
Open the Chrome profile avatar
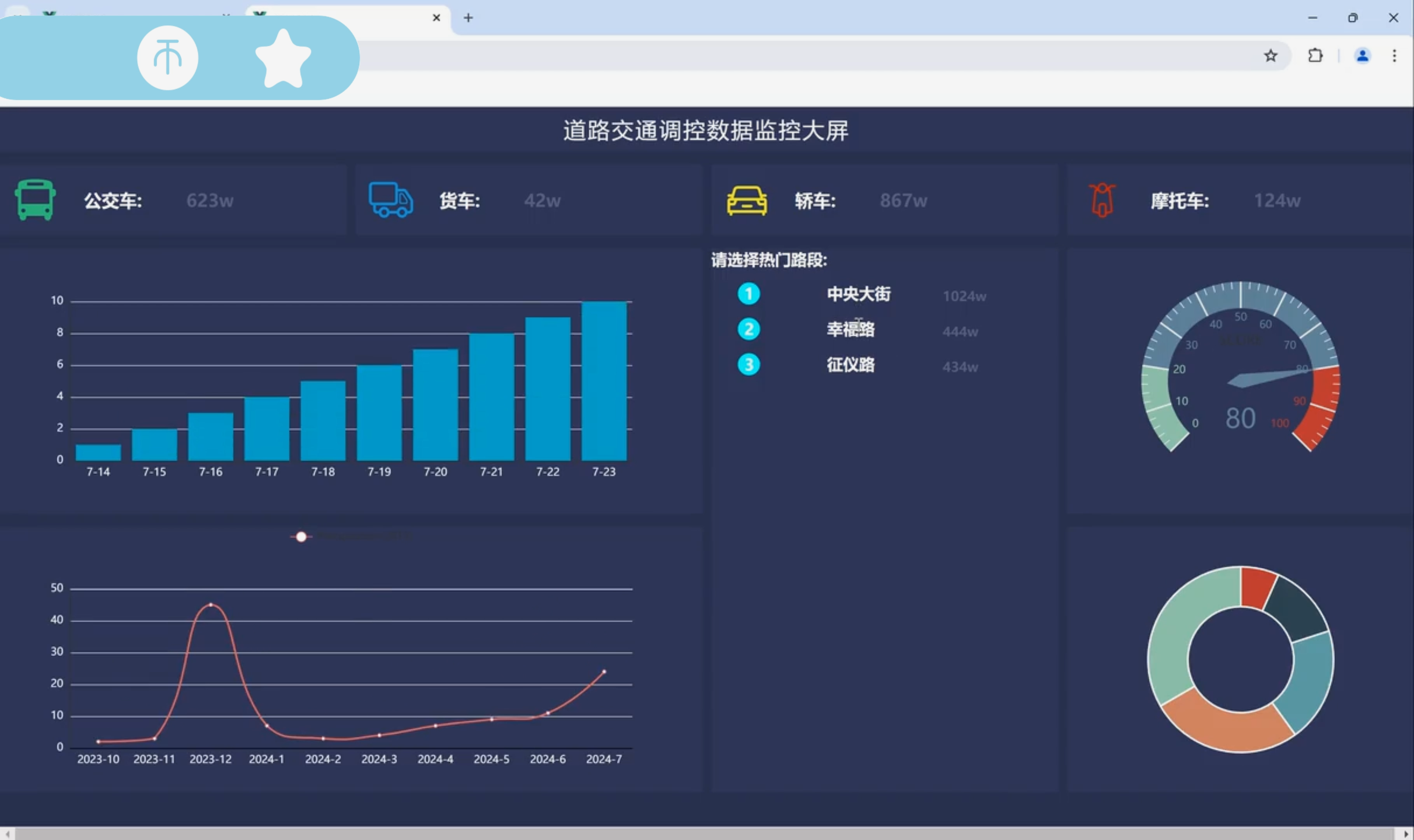(1362, 56)
